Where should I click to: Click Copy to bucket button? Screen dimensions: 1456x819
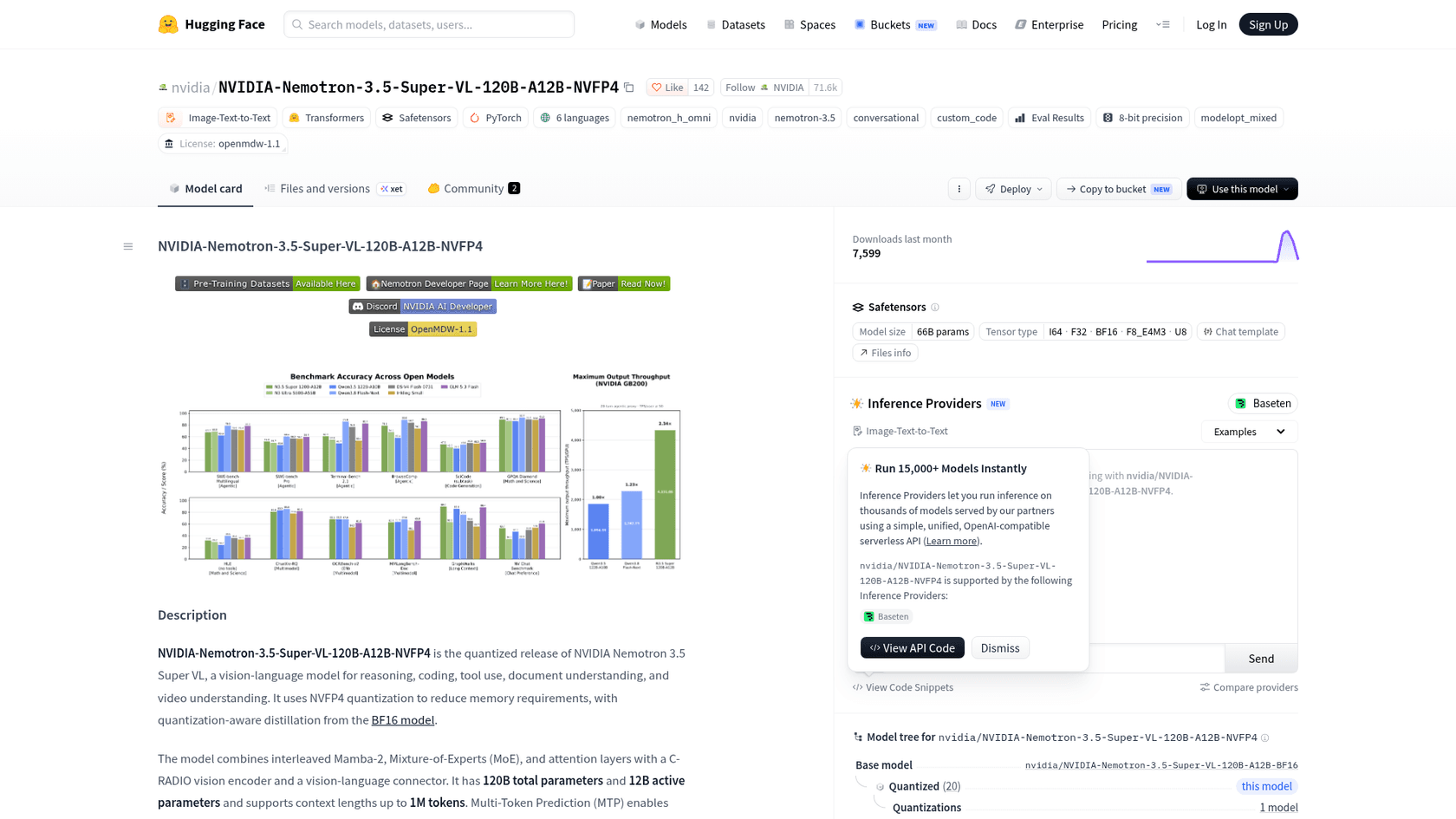(x=1119, y=189)
